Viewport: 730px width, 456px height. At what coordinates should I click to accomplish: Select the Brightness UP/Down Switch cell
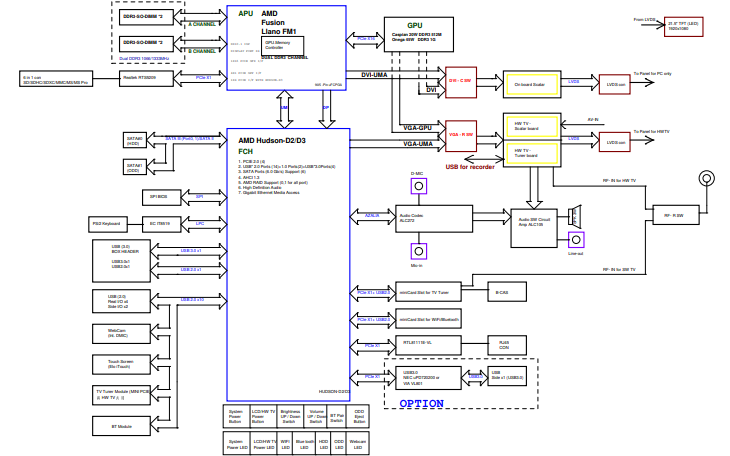pos(290,416)
